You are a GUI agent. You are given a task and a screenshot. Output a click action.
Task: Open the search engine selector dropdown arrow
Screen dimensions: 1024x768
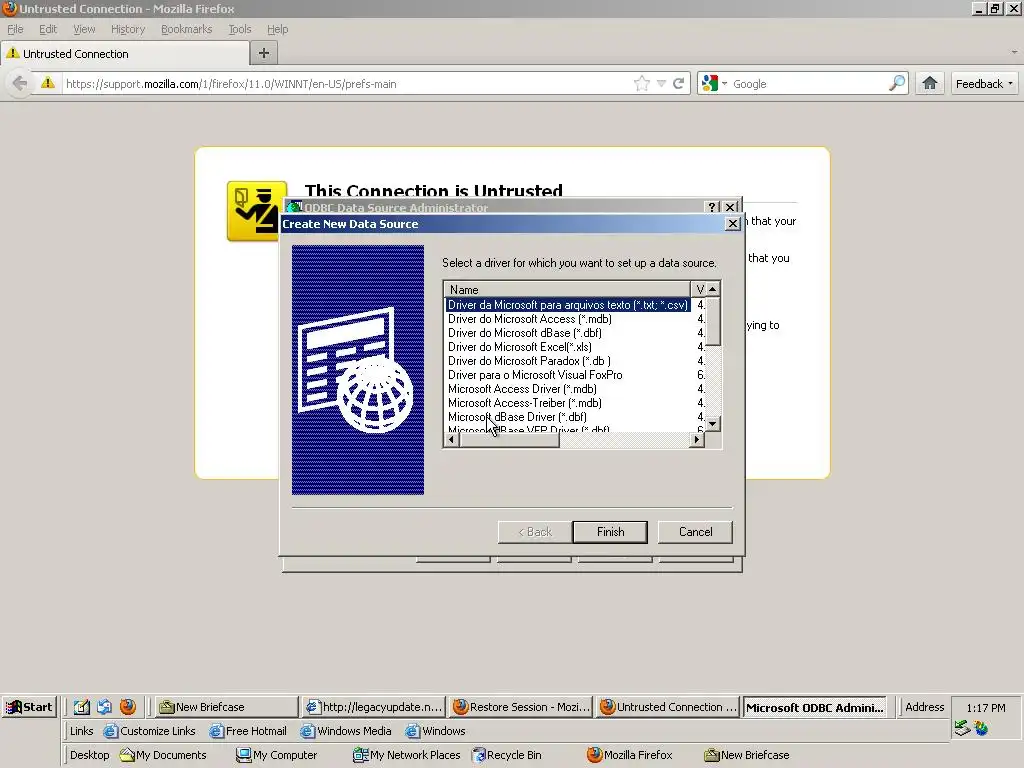coord(724,84)
